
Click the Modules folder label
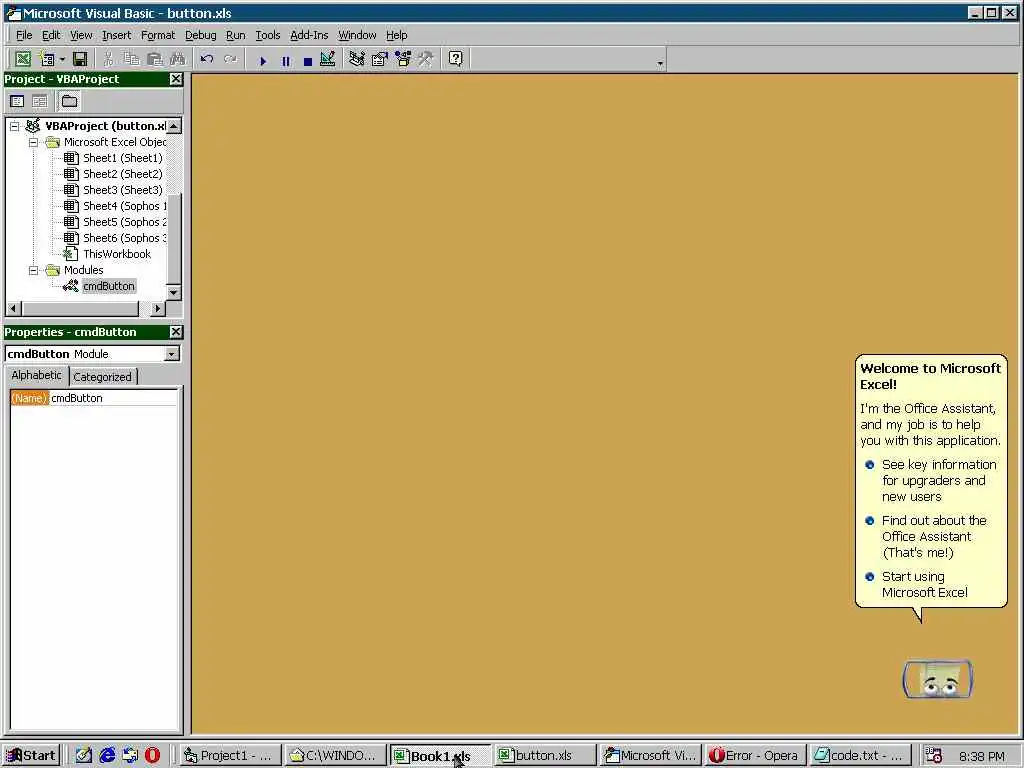83,270
